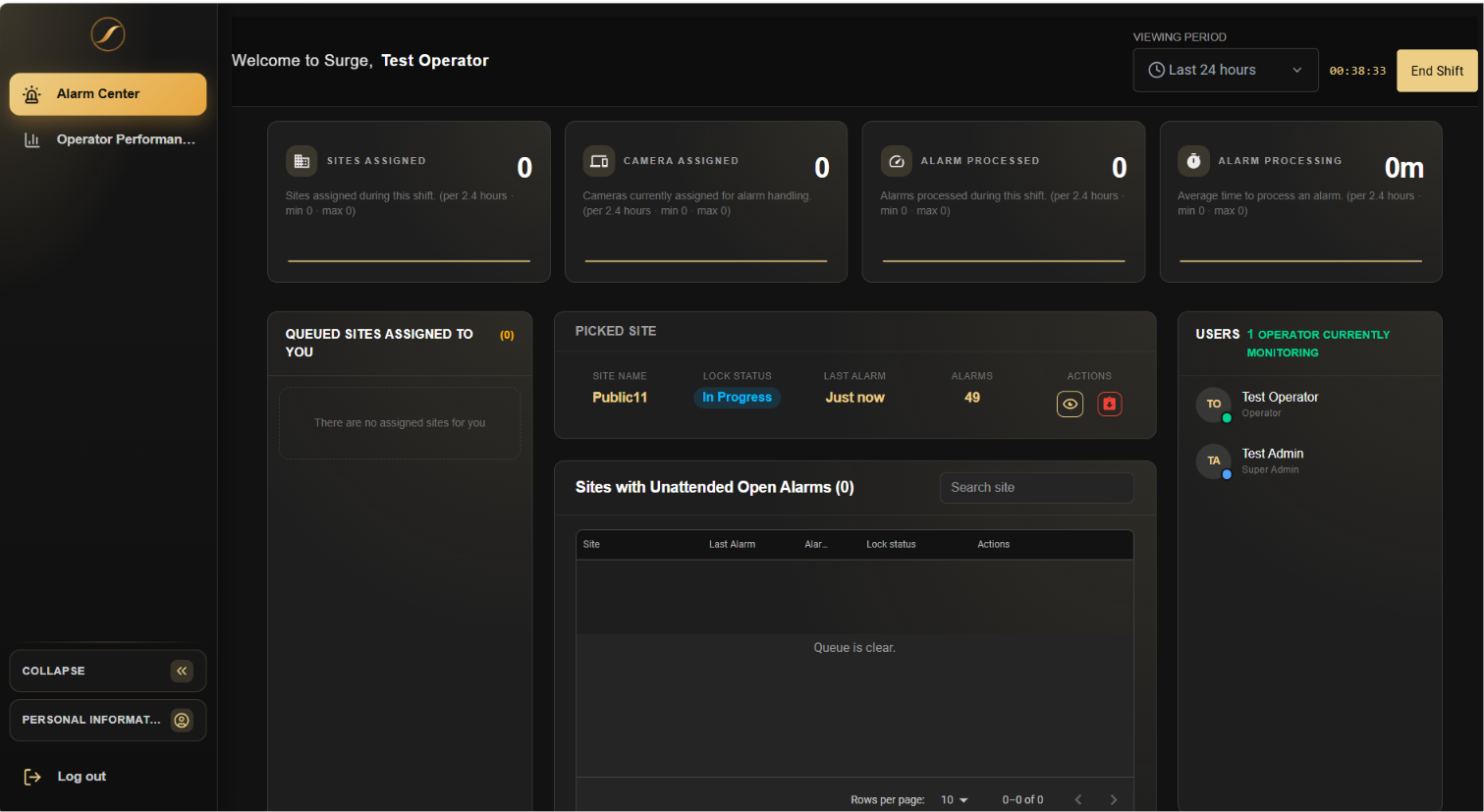The height and width of the screenshot is (812, 1484).
Task: Click the clock icon in the viewing period selector
Action: [1157, 70]
